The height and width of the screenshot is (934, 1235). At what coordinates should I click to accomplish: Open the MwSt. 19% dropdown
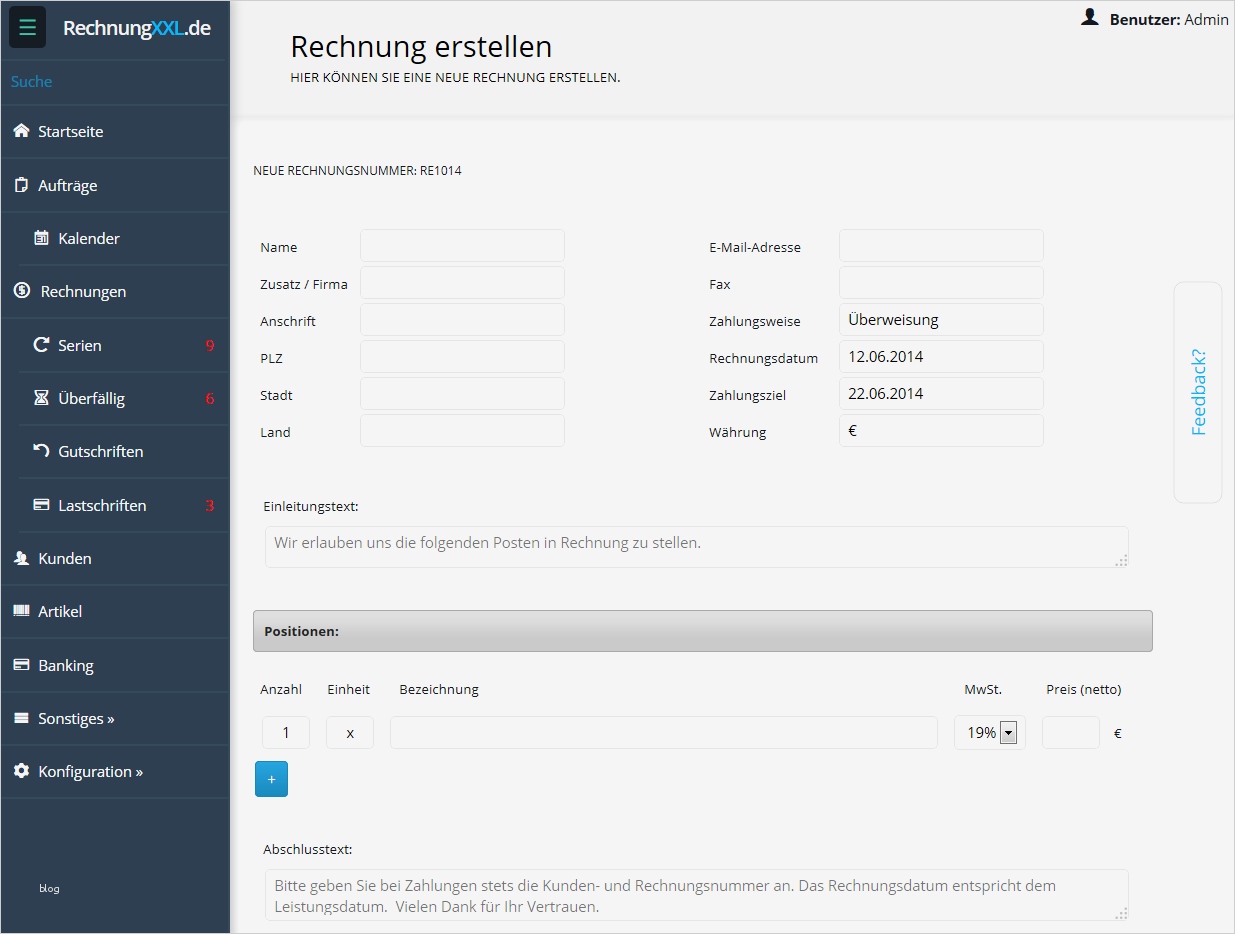pyautogui.click(x=989, y=733)
